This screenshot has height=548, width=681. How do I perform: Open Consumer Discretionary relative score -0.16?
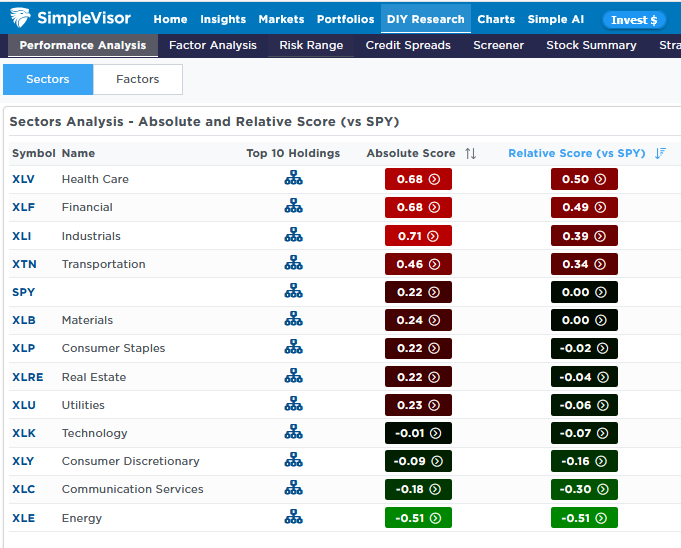click(x=584, y=461)
